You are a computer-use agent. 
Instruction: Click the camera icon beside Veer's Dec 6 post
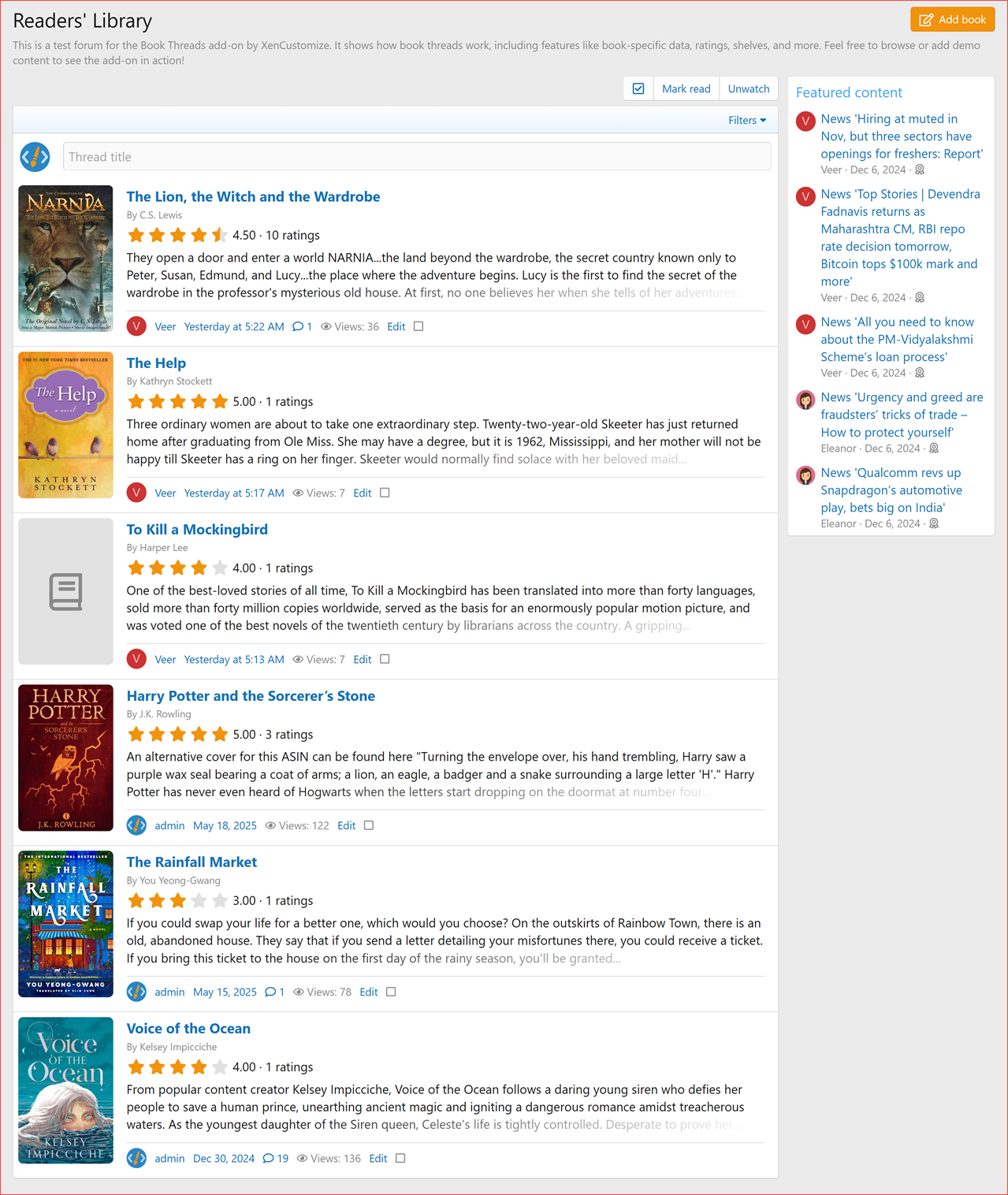tap(919, 169)
